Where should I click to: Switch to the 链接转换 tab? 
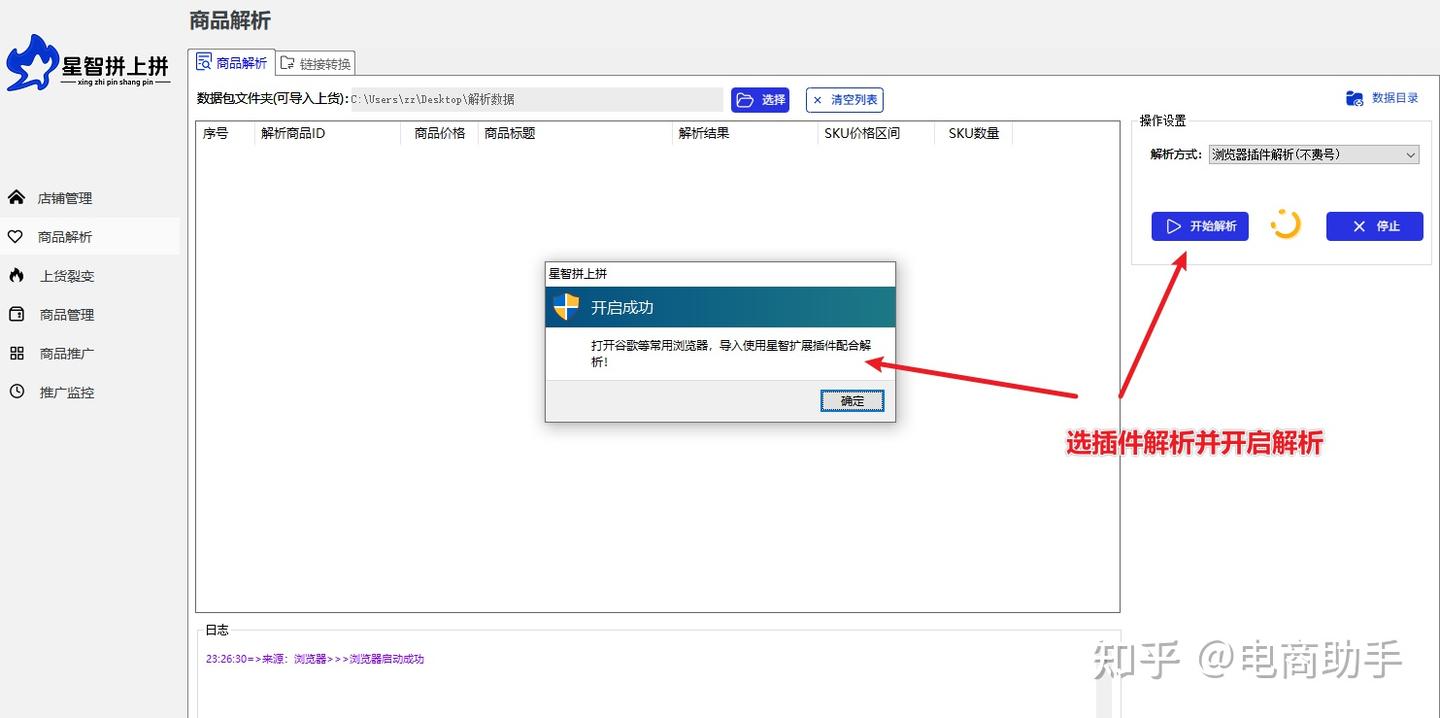tap(315, 63)
